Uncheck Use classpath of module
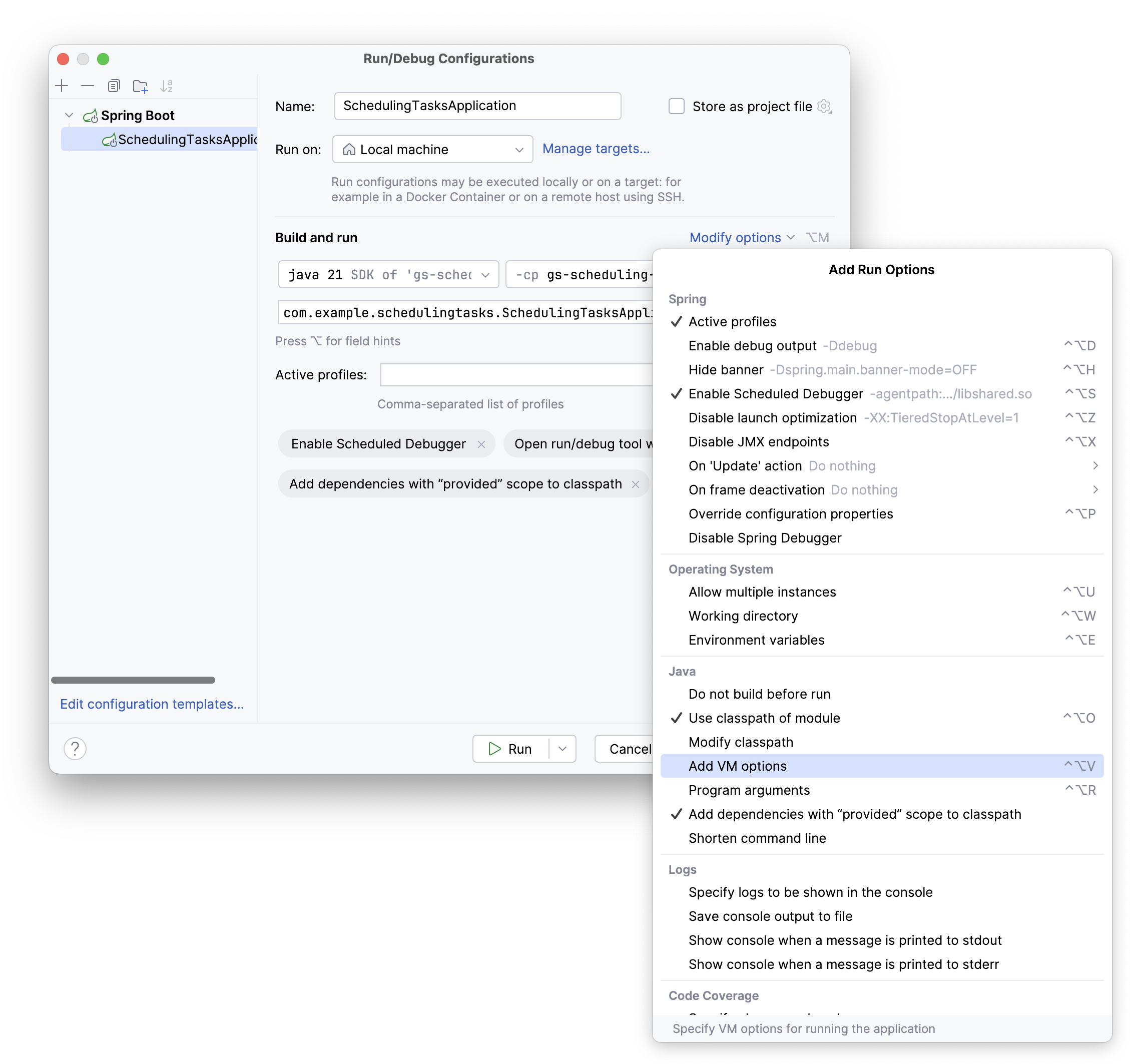Image resolution: width=1130 pixels, height=1064 pixels. pos(764,718)
